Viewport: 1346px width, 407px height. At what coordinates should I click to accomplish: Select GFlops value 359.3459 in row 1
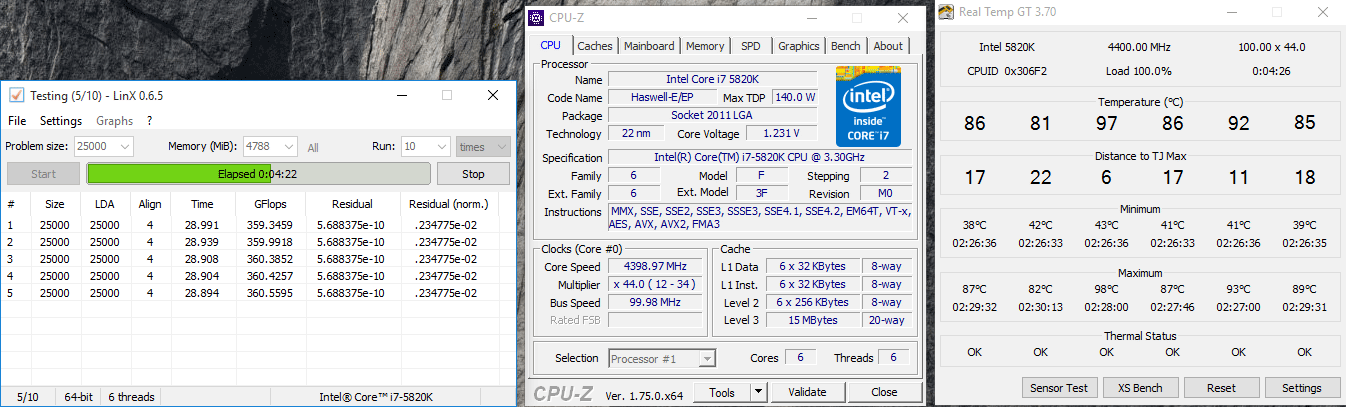coord(269,225)
